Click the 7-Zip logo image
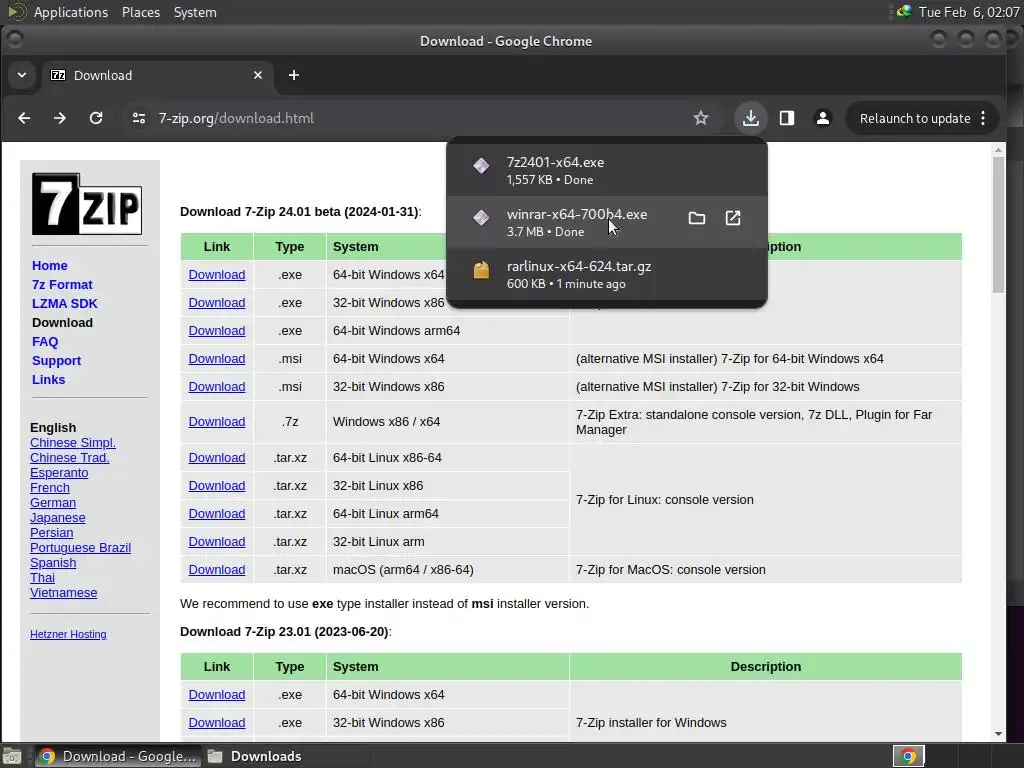The height and width of the screenshot is (768, 1024). tap(87, 204)
